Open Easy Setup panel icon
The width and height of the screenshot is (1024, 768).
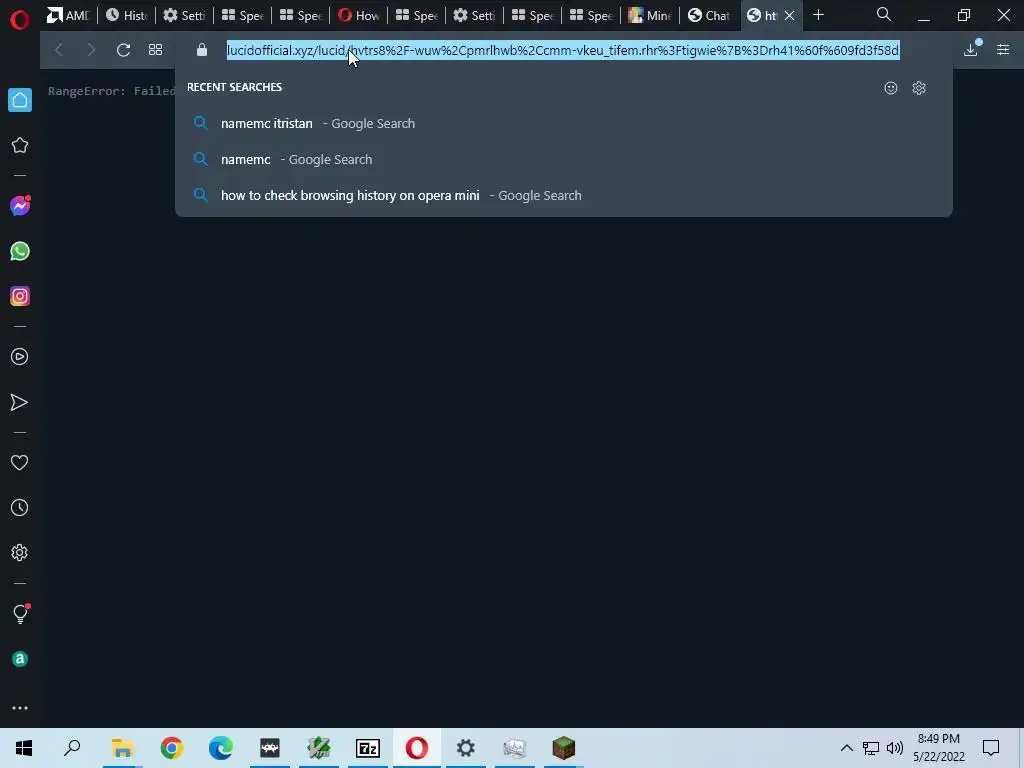(x=1003, y=50)
